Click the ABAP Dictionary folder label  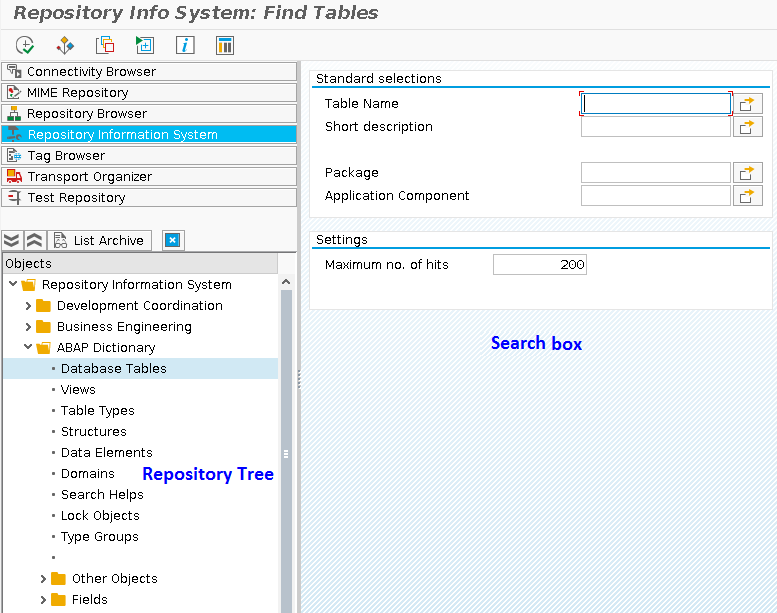(x=106, y=348)
